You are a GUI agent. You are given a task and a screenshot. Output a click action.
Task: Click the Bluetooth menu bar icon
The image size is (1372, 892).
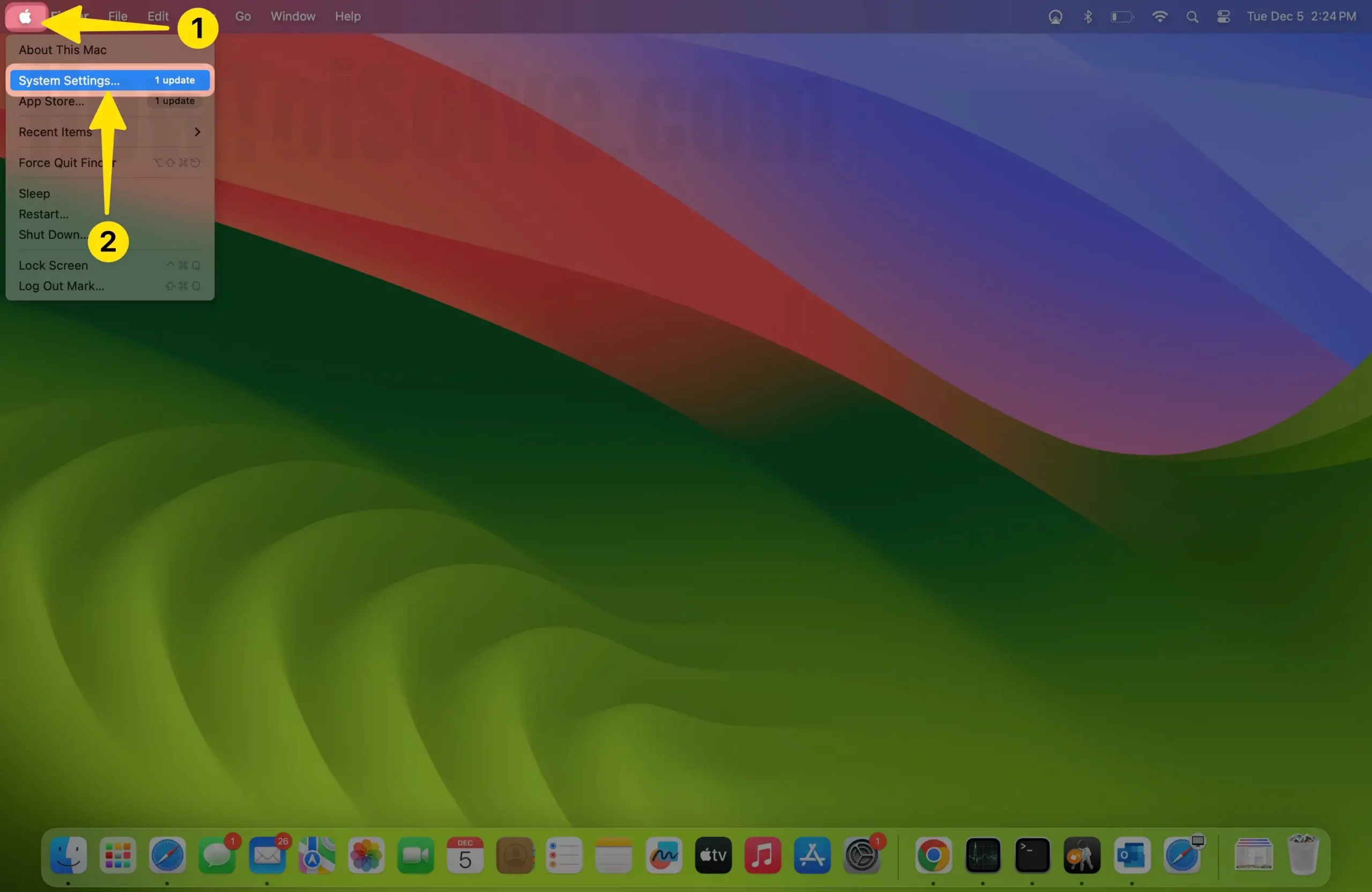(1088, 17)
